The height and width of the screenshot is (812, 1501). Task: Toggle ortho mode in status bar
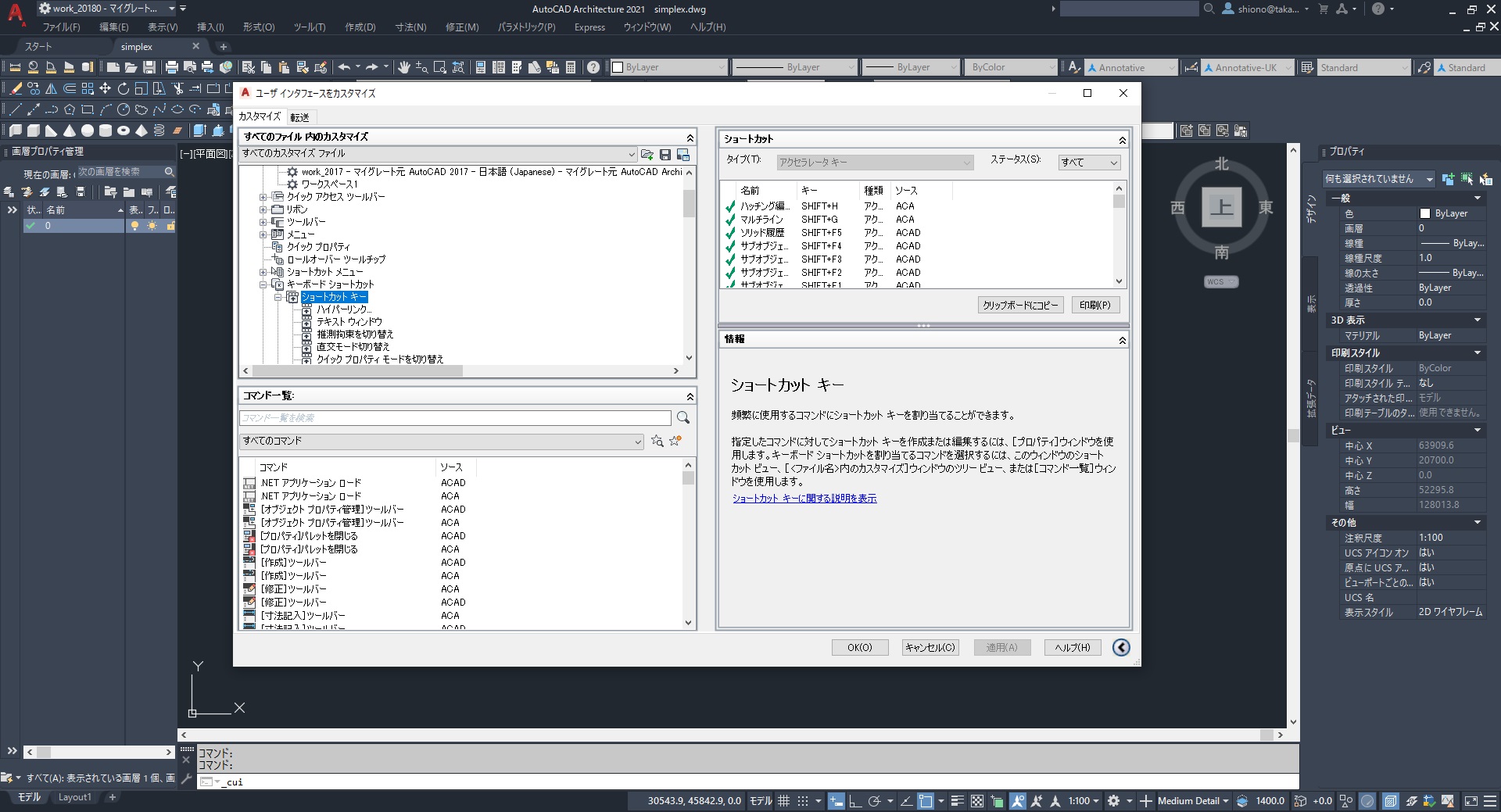tap(854, 801)
